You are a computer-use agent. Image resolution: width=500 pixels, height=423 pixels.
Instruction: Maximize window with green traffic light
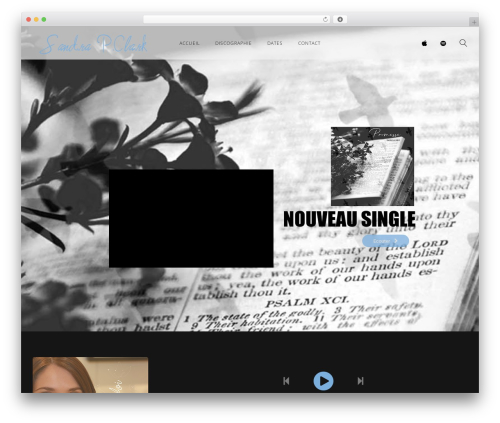(44, 20)
